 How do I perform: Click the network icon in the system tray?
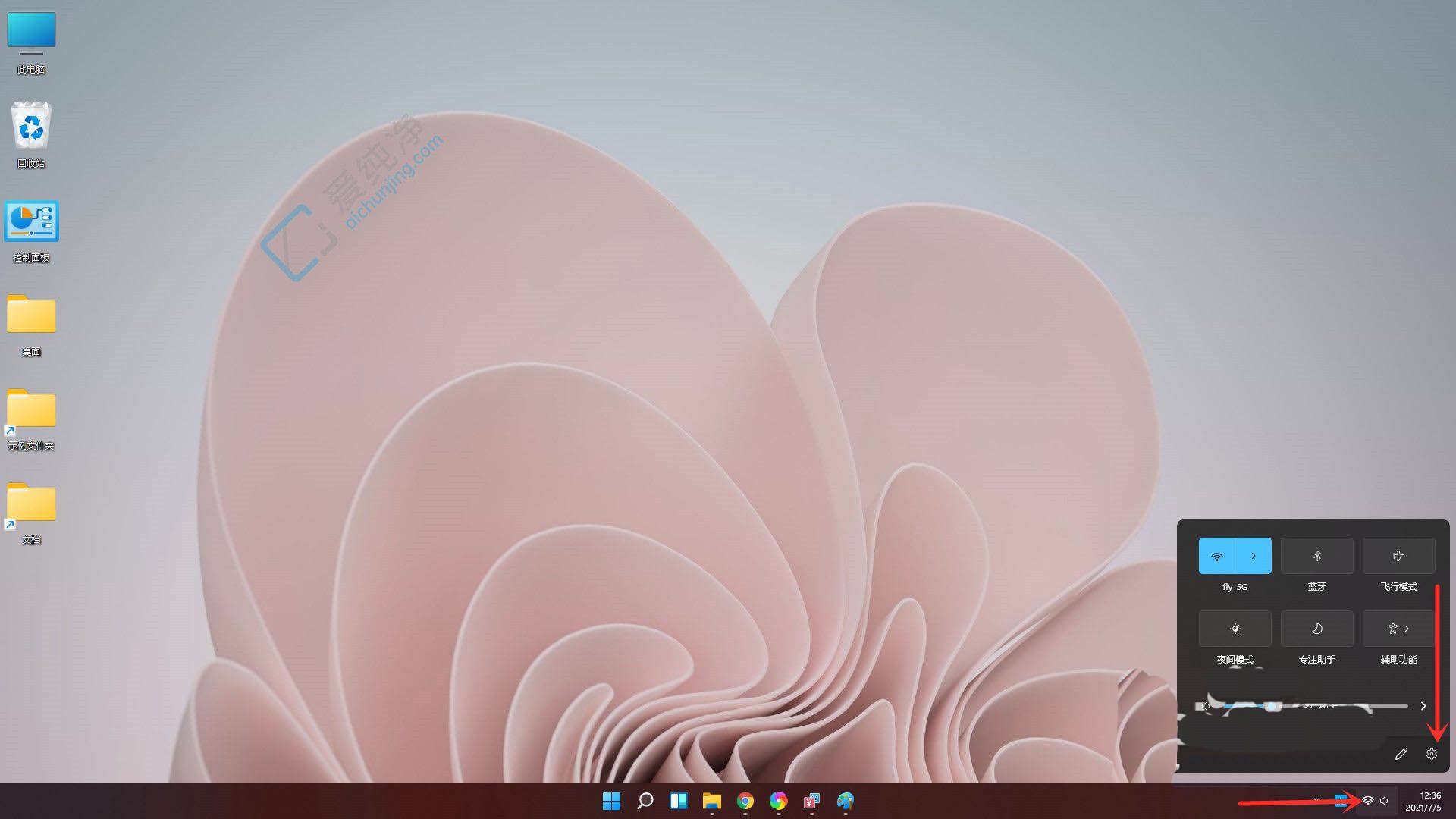tap(1367, 800)
